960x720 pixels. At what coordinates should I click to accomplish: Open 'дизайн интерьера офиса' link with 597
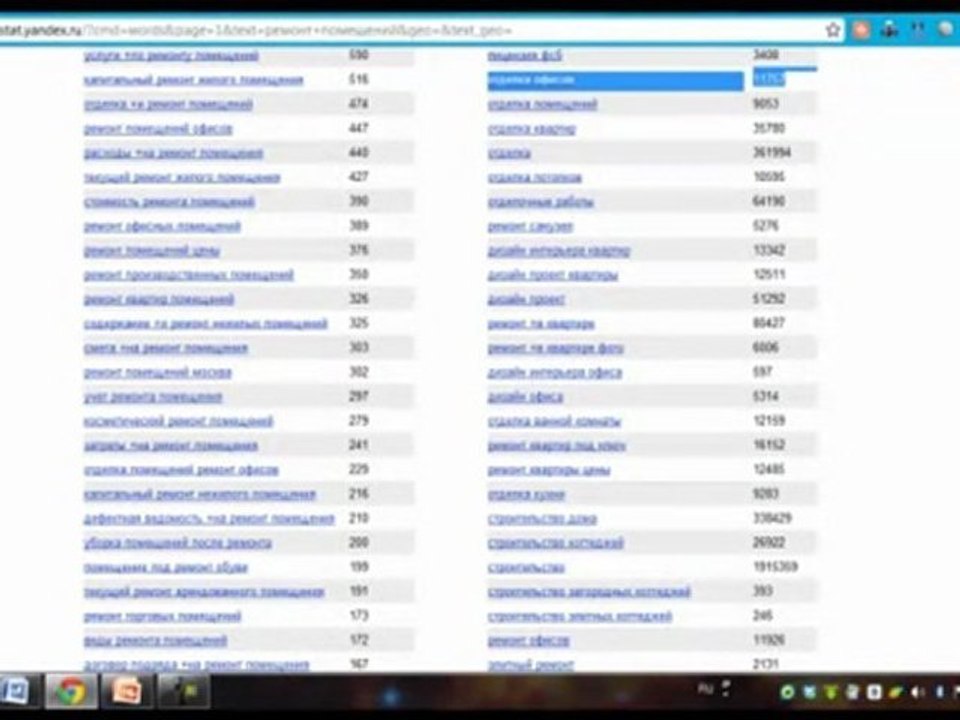pos(555,373)
